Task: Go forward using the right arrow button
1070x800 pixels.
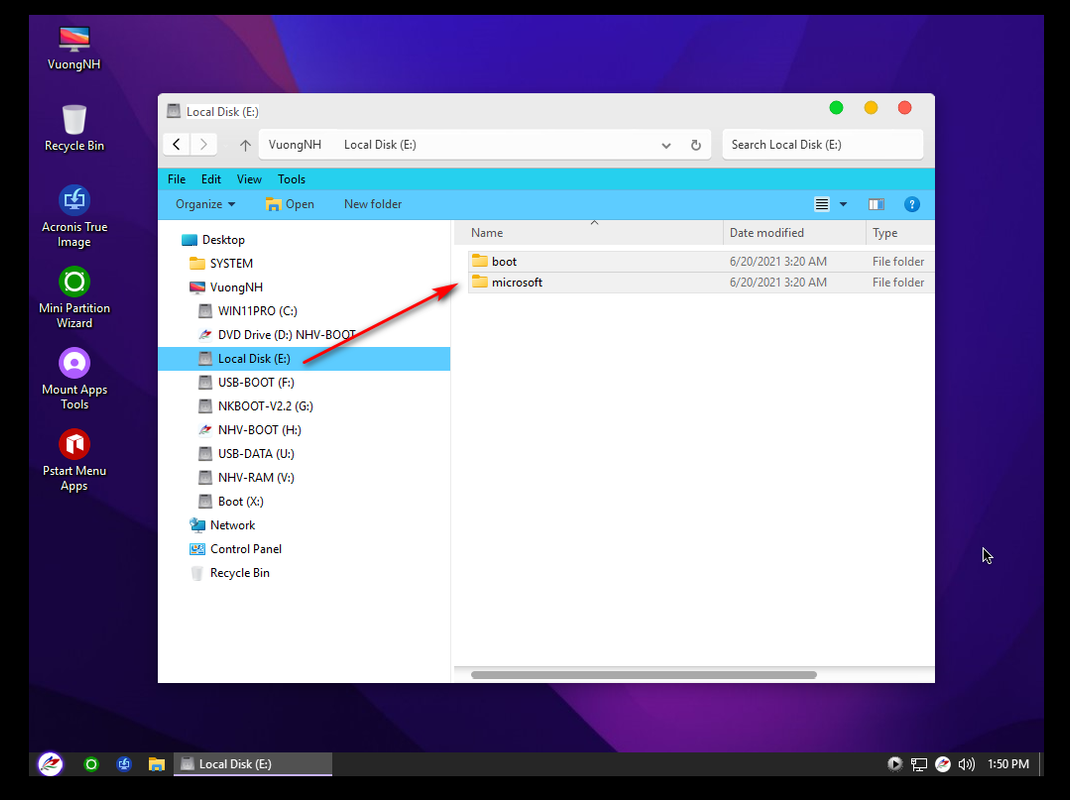Action: (x=203, y=144)
